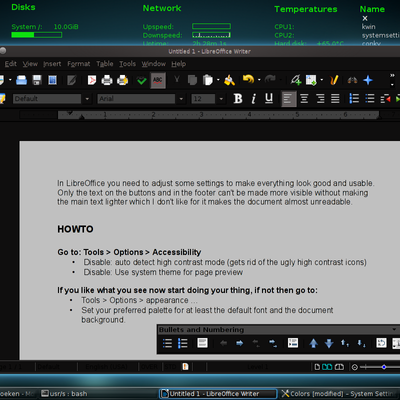Image resolution: width=400 pixels, height=400 pixels.
Task: Expand hidden toolbar buttons chevron
Action: coord(392,76)
